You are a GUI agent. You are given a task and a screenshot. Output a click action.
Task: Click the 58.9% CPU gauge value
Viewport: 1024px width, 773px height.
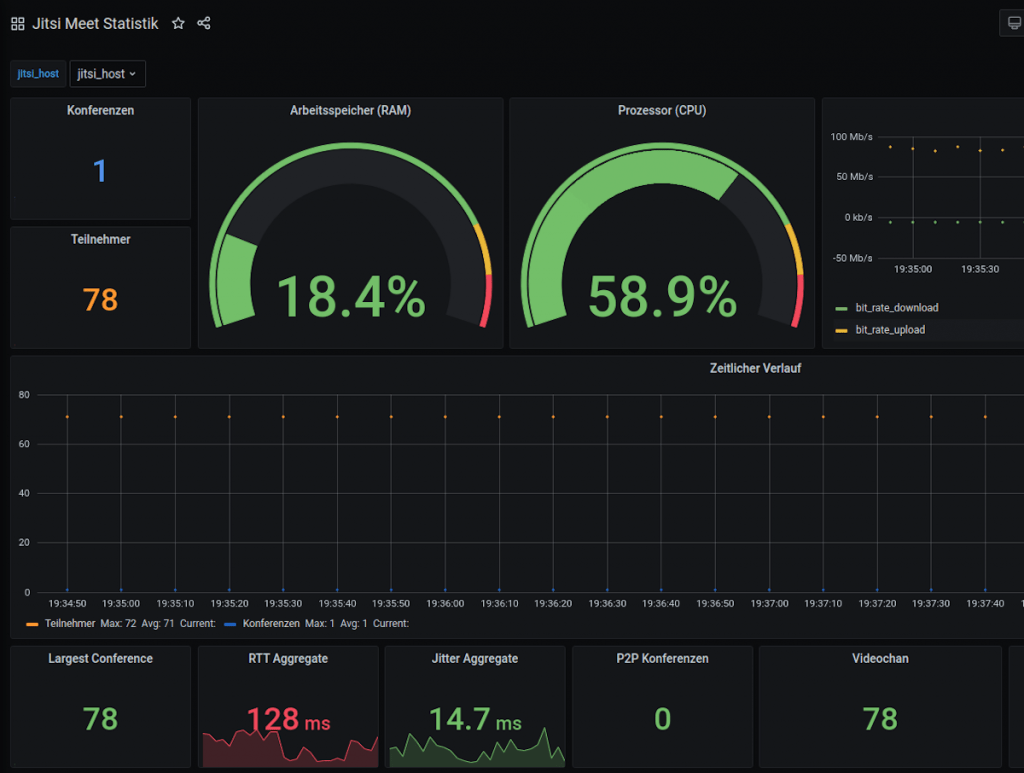[661, 297]
